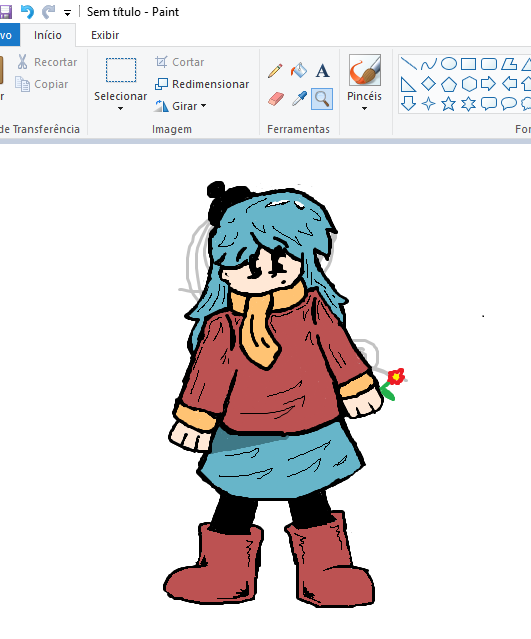Select the Line shape
The image size is (531, 639).
point(408,64)
